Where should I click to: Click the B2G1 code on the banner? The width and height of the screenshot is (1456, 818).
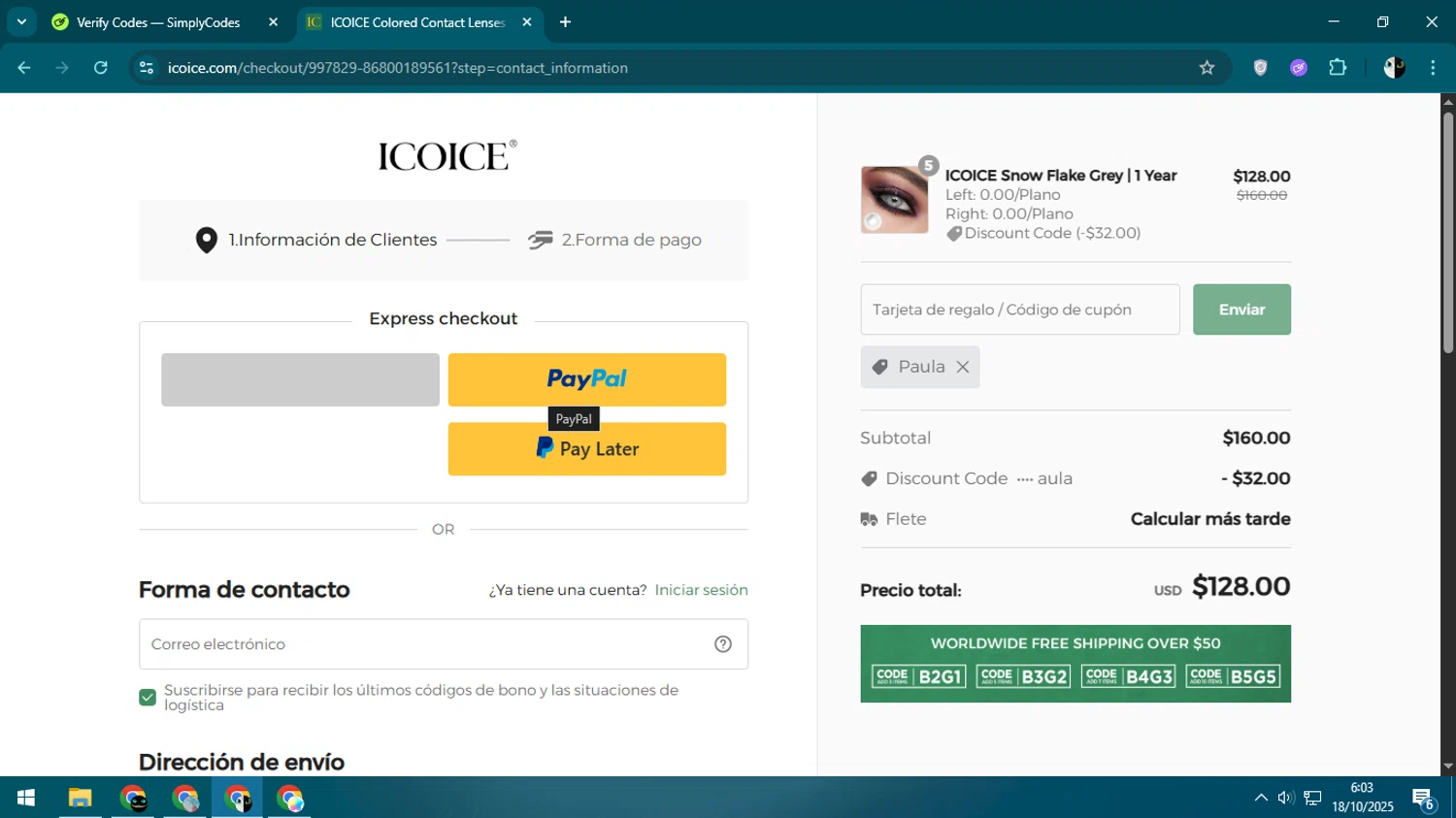tap(918, 676)
